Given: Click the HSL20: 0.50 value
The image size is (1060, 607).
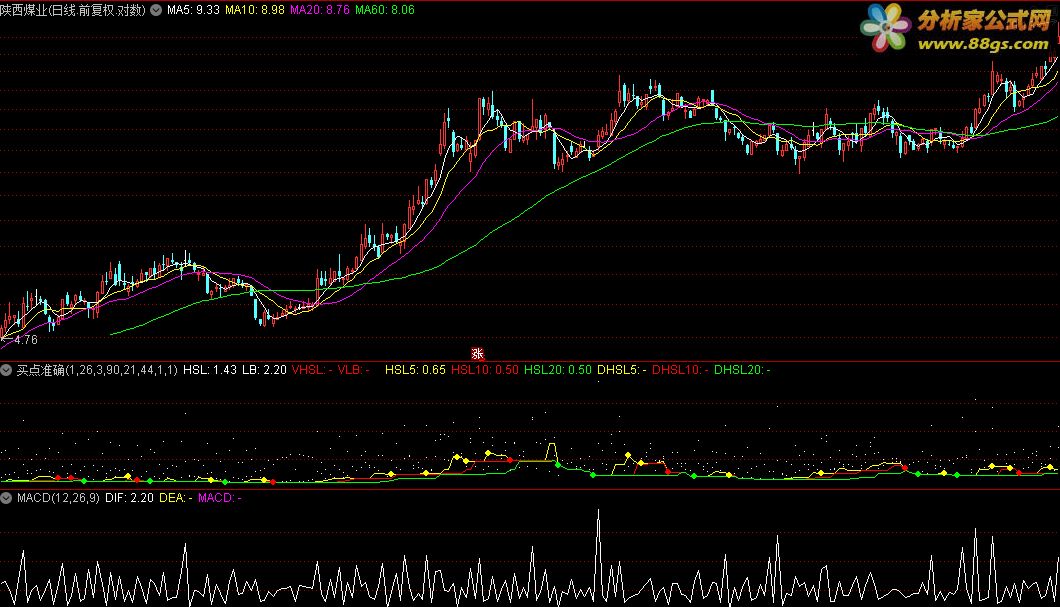Looking at the screenshot, I should click(x=558, y=370).
